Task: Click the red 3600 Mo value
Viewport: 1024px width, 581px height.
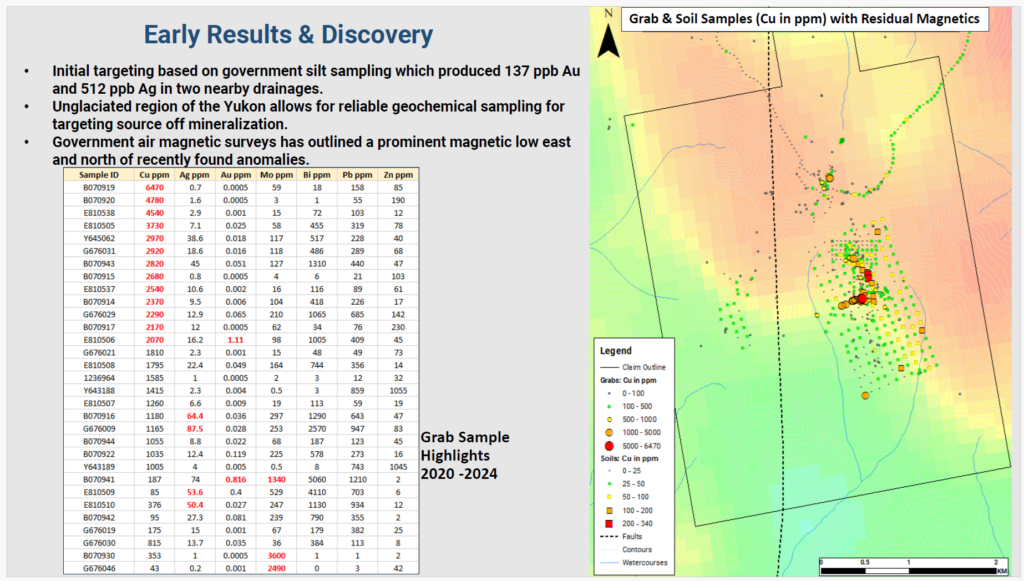Action: [x=276, y=554]
